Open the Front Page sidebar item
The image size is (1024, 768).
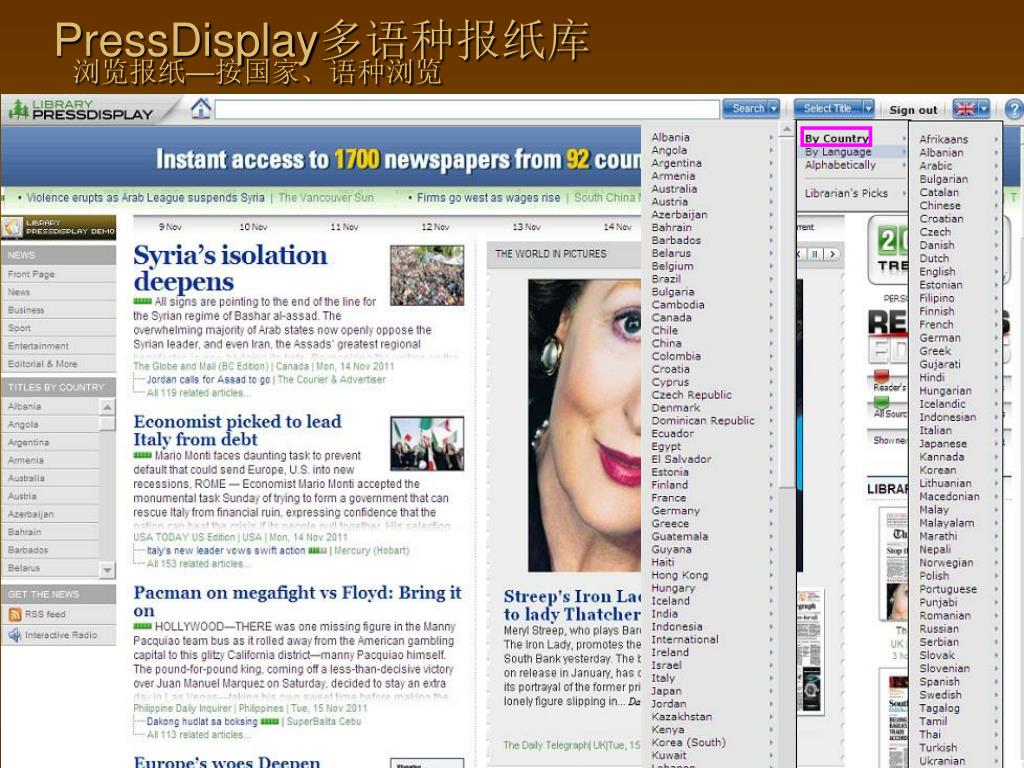coord(59,274)
